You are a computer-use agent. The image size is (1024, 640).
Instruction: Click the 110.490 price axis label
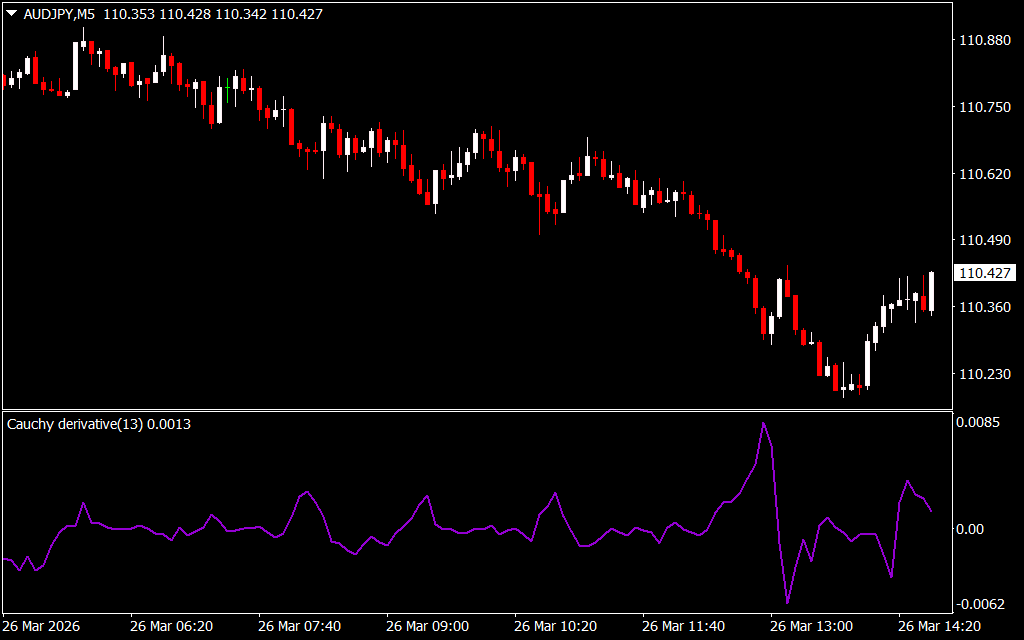pyautogui.click(x=985, y=241)
